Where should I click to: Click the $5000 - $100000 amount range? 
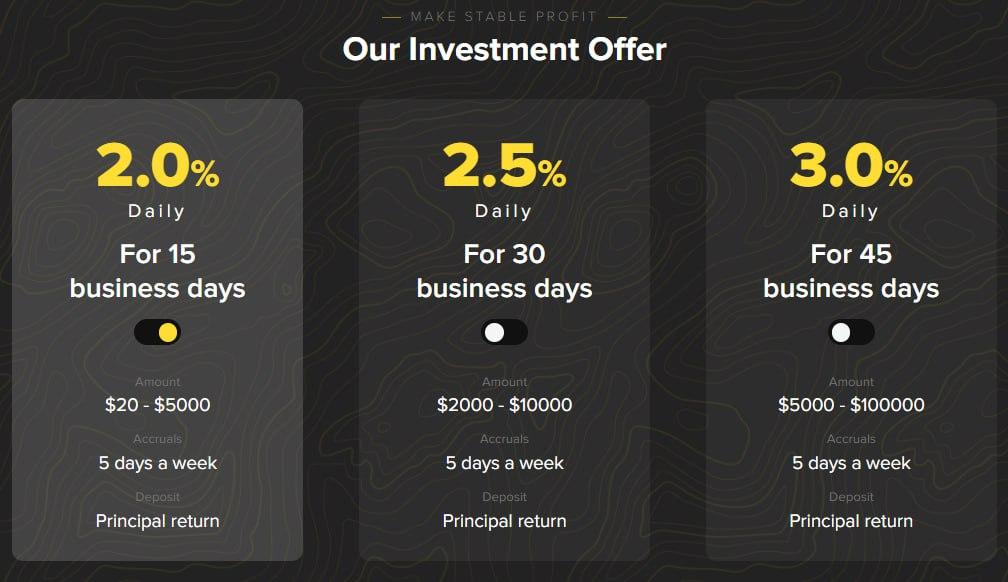851,405
